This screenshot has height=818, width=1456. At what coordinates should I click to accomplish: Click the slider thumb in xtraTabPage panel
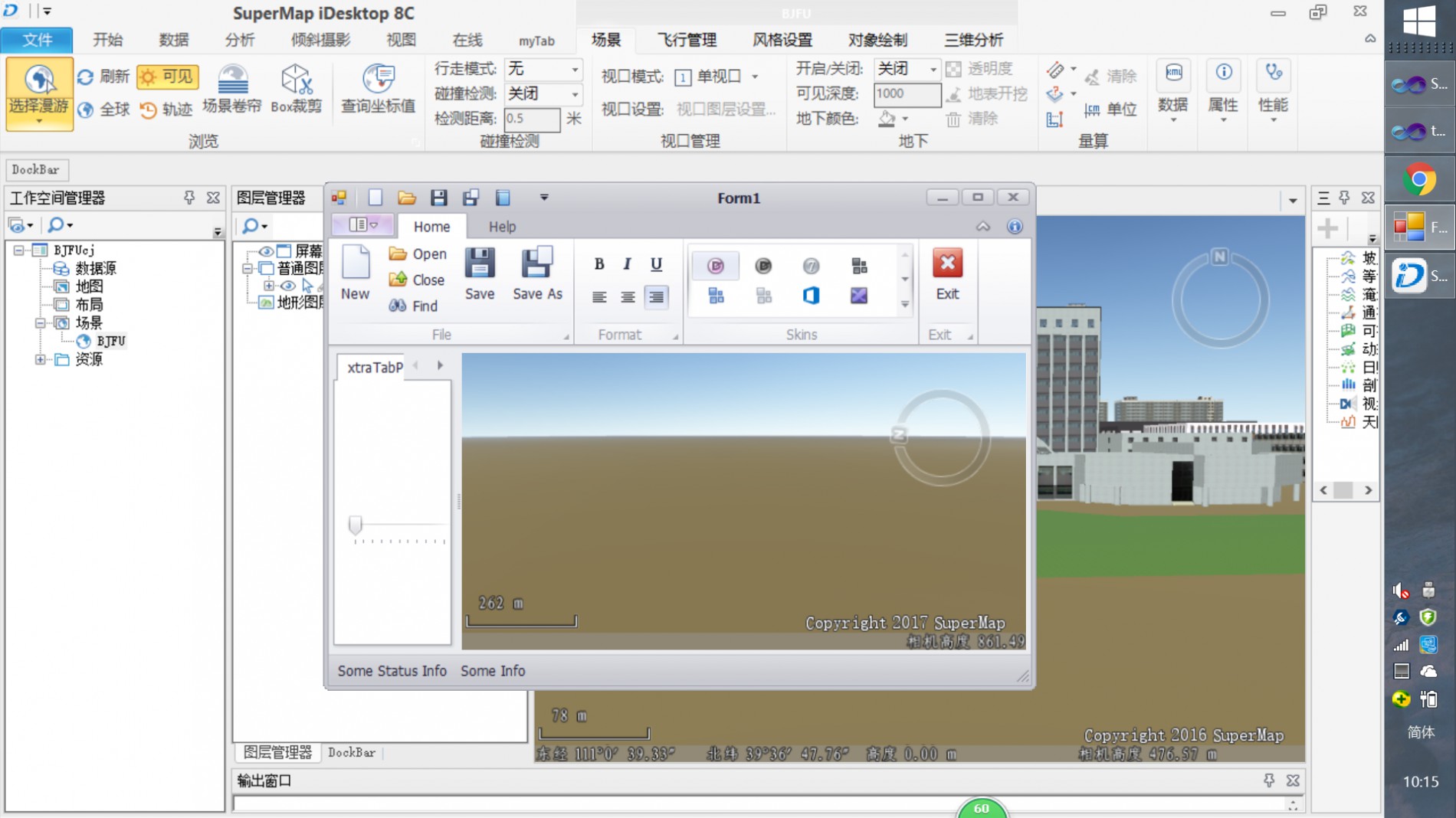[x=355, y=525]
